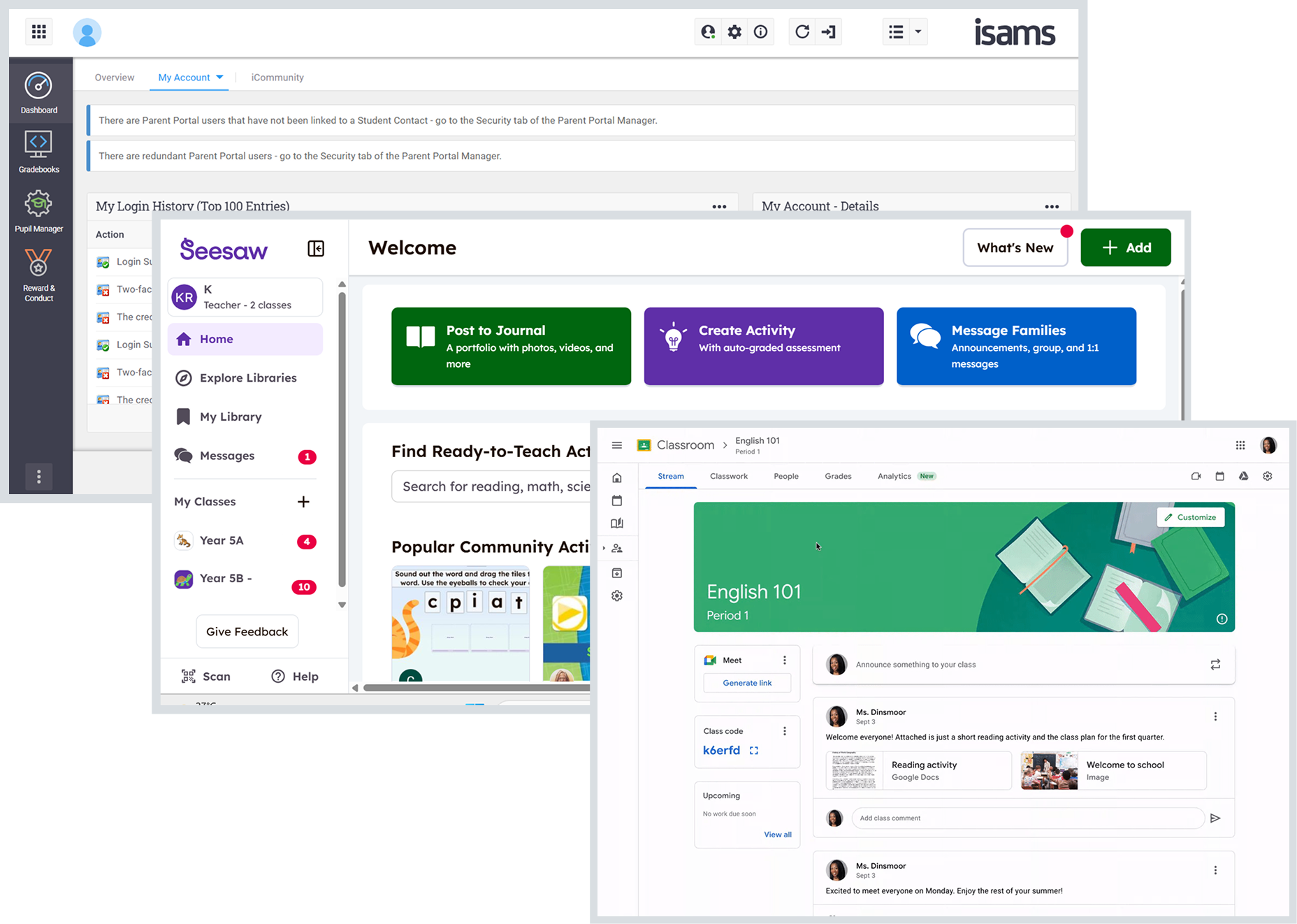1297x924 pixels.
Task: Open options menu on Ms. Dinsmoor's welcome post
Action: (x=1215, y=716)
